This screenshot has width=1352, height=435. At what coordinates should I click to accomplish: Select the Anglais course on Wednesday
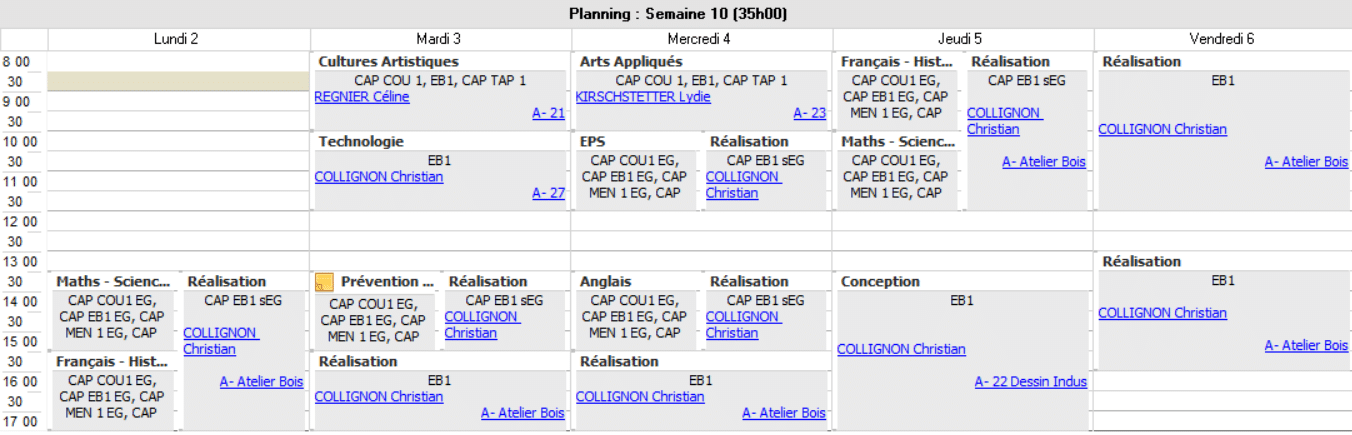tap(606, 282)
